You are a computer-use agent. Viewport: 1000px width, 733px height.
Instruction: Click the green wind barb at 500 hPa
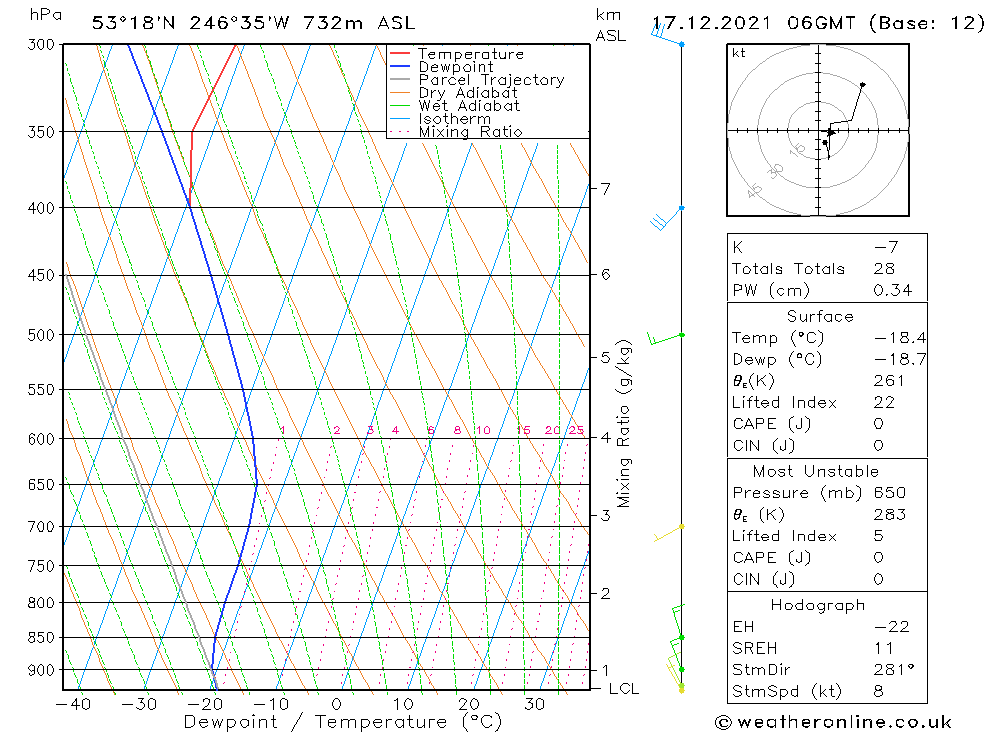pyautogui.click(x=665, y=338)
